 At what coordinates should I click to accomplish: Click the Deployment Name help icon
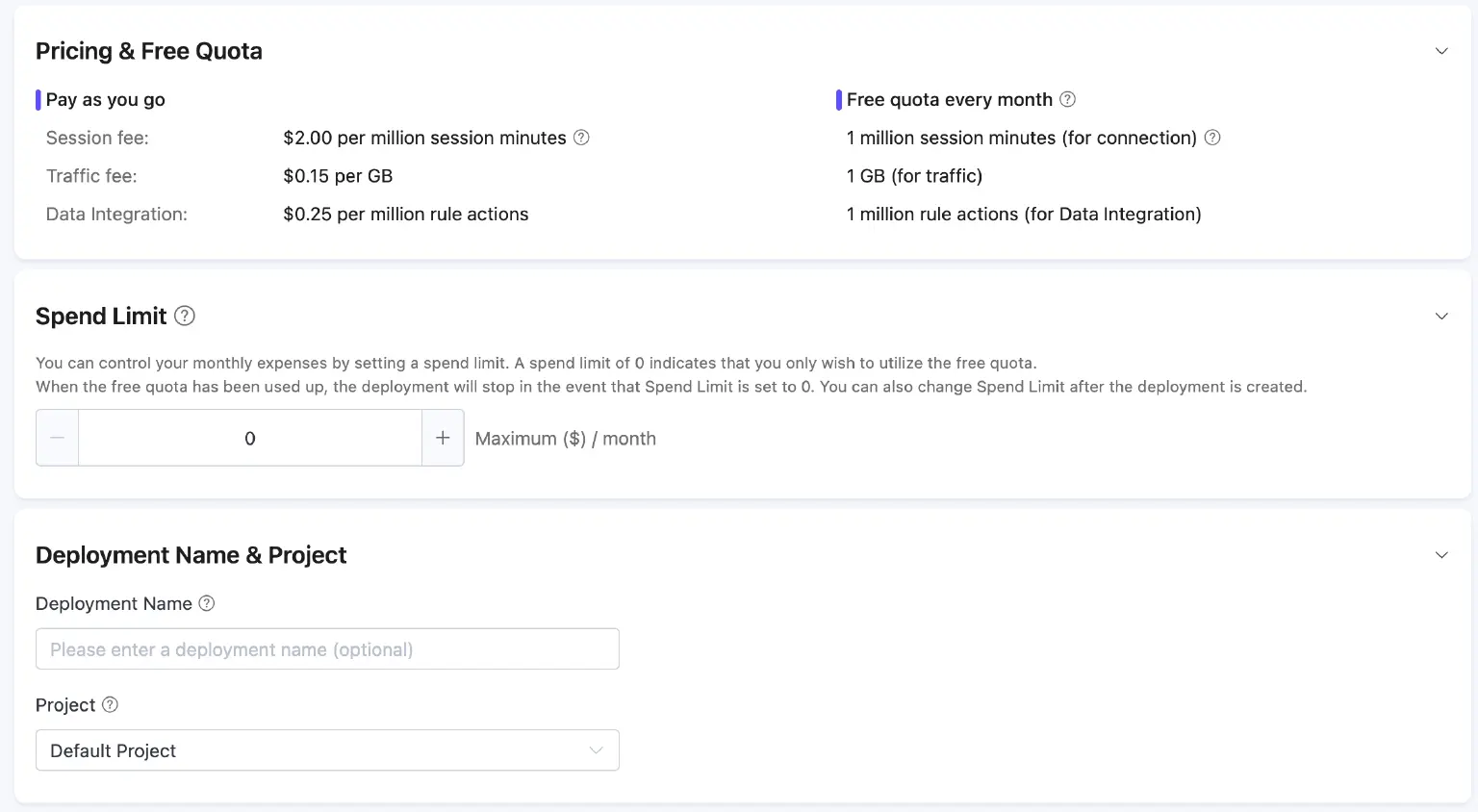pos(207,603)
